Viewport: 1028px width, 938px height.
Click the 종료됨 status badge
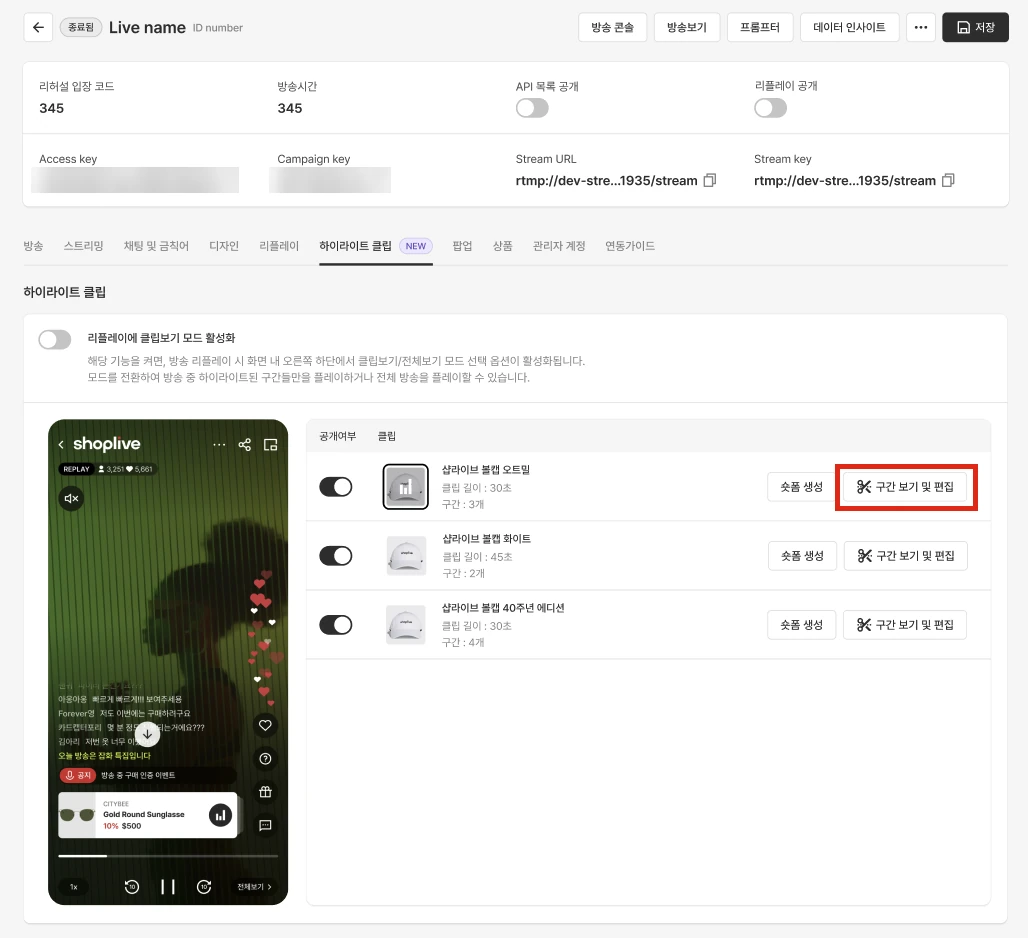pos(81,28)
